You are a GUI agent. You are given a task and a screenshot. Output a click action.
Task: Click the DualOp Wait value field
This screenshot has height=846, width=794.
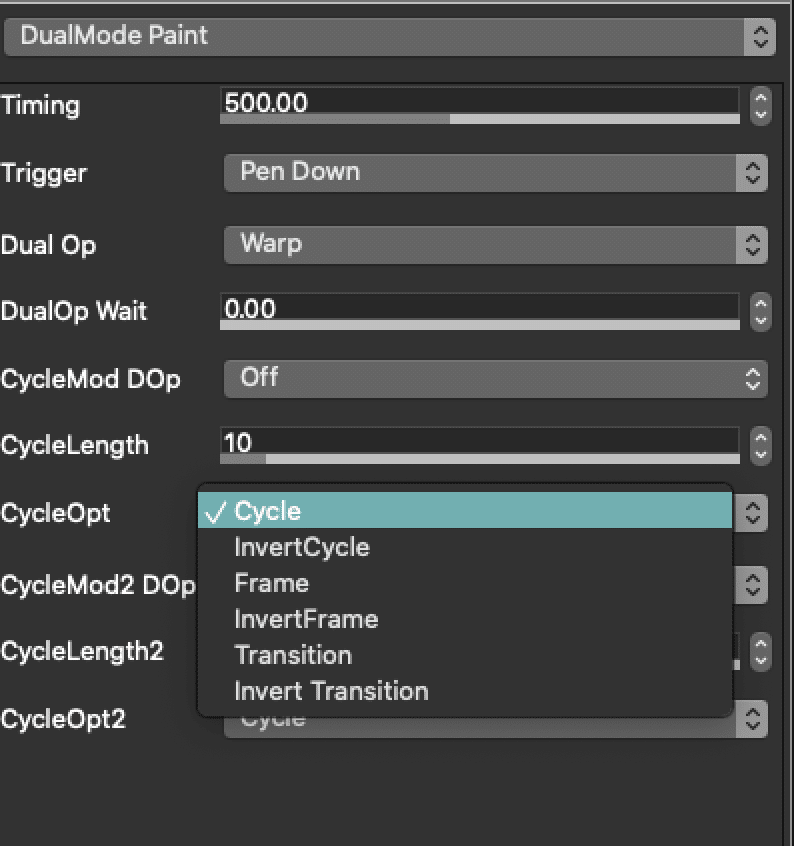click(480, 307)
